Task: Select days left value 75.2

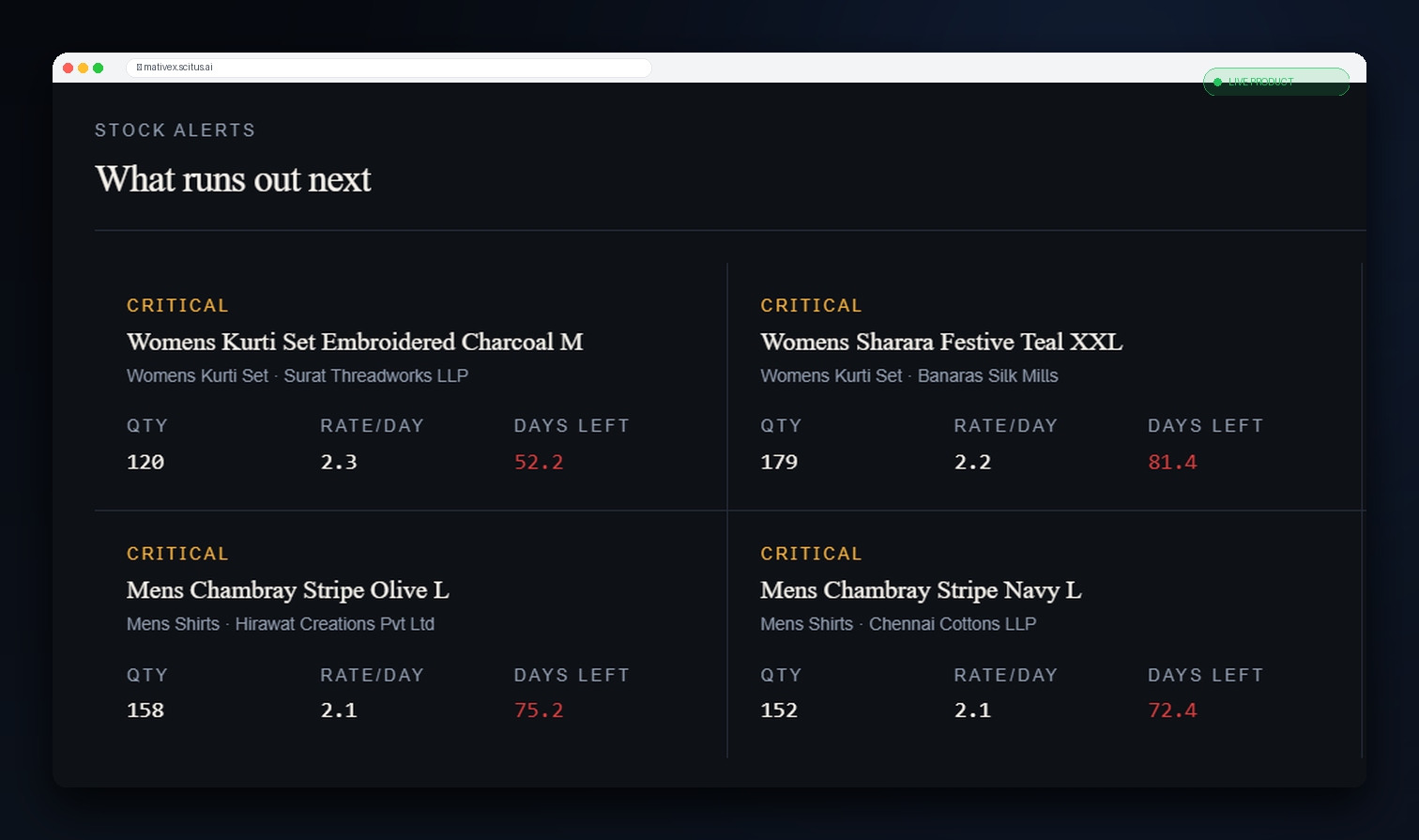Action: click(x=539, y=710)
